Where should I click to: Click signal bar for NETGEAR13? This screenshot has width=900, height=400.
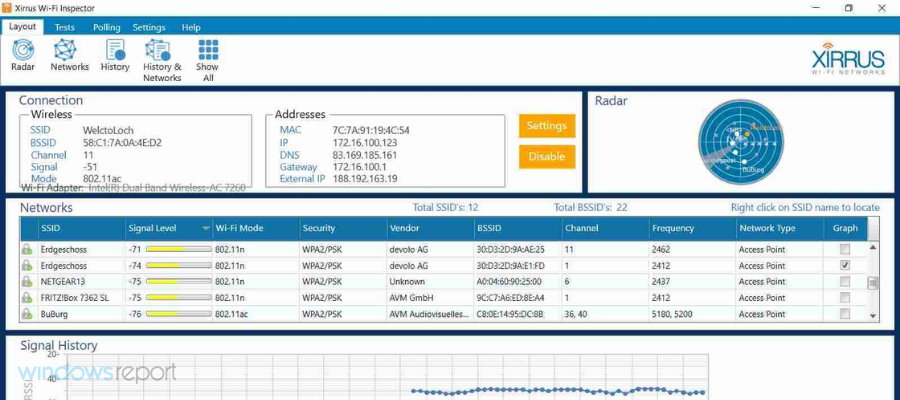click(179, 282)
